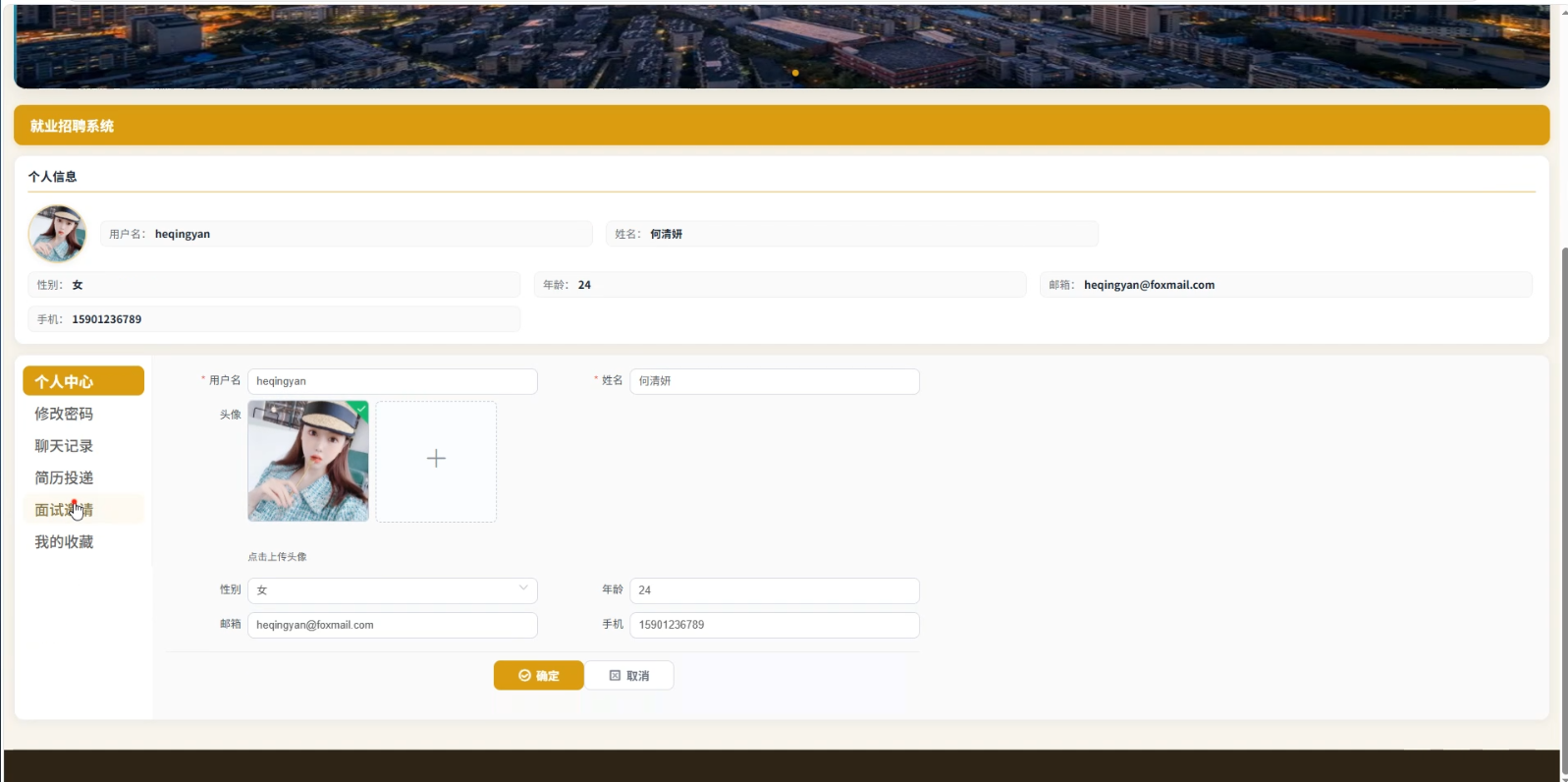Open the 性别 dropdown showing 女
The width and height of the screenshot is (1568, 782).
[393, 590]
